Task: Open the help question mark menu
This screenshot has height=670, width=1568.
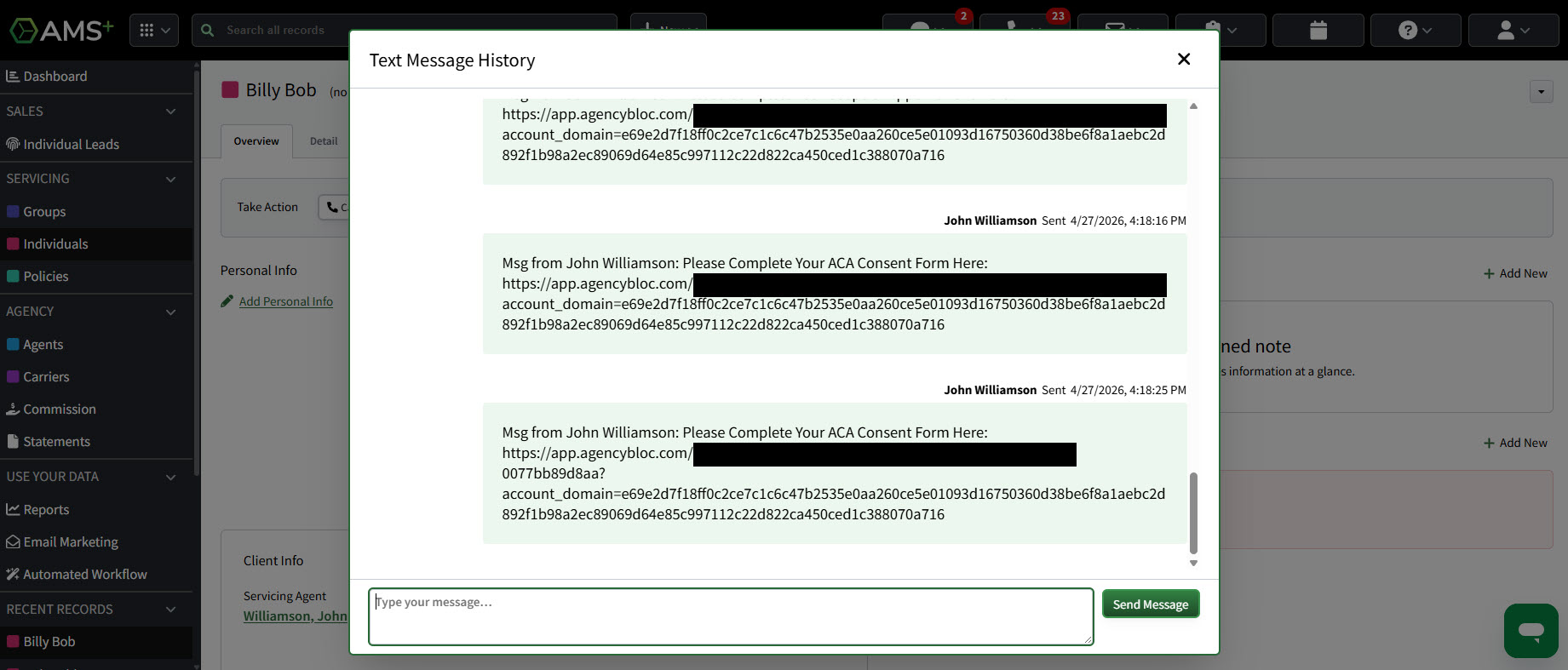Action: tap(1416, 31)
